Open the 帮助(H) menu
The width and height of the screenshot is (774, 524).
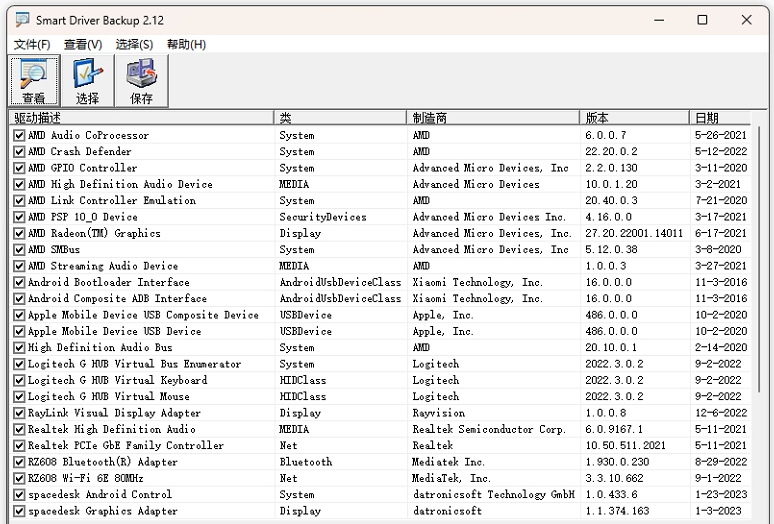coord(186,44)
